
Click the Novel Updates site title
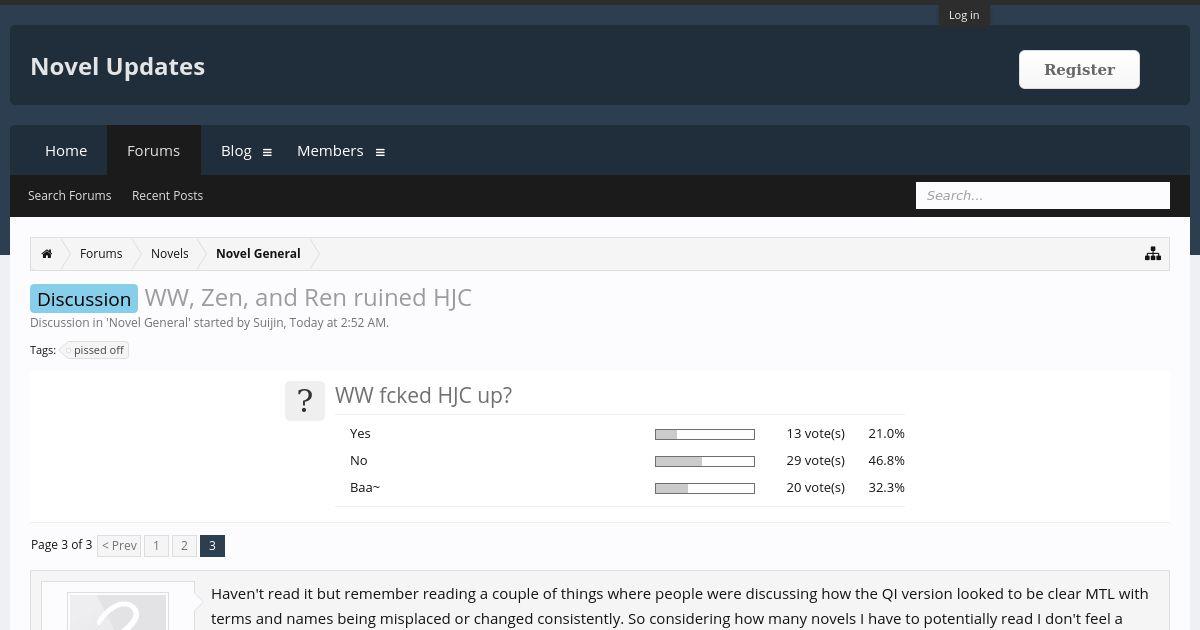118,66
